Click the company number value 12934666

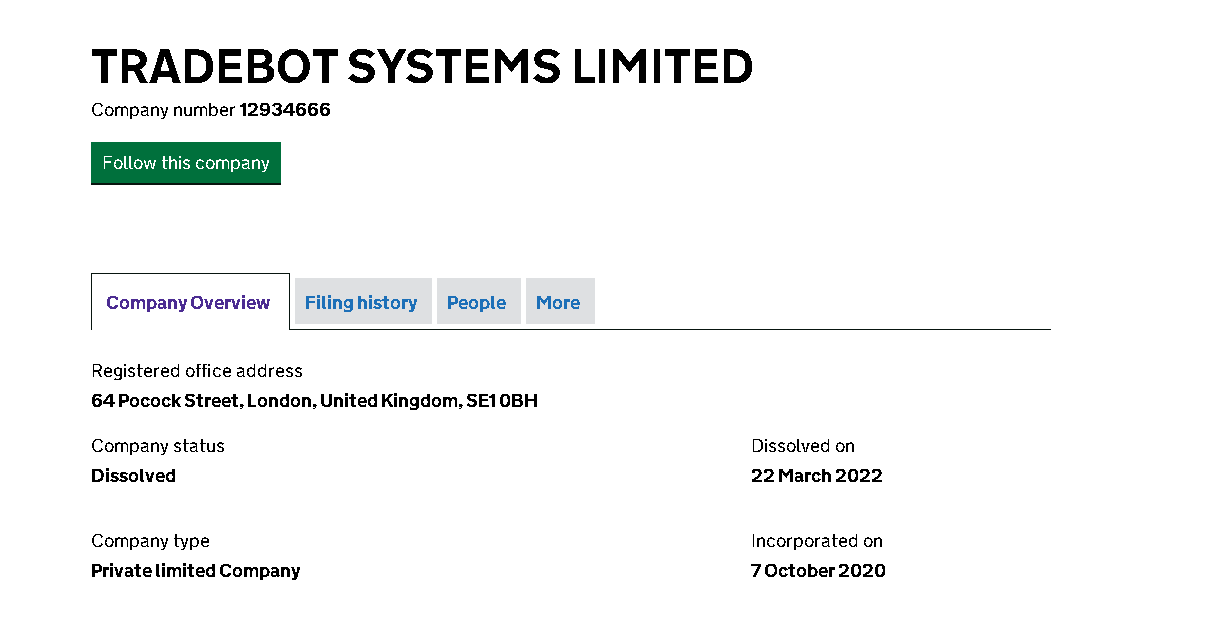pos(285,110)
